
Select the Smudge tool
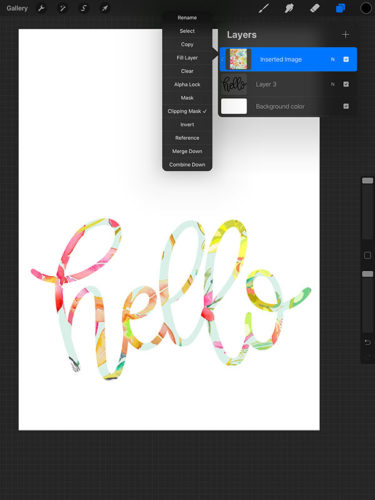(289, 8)
